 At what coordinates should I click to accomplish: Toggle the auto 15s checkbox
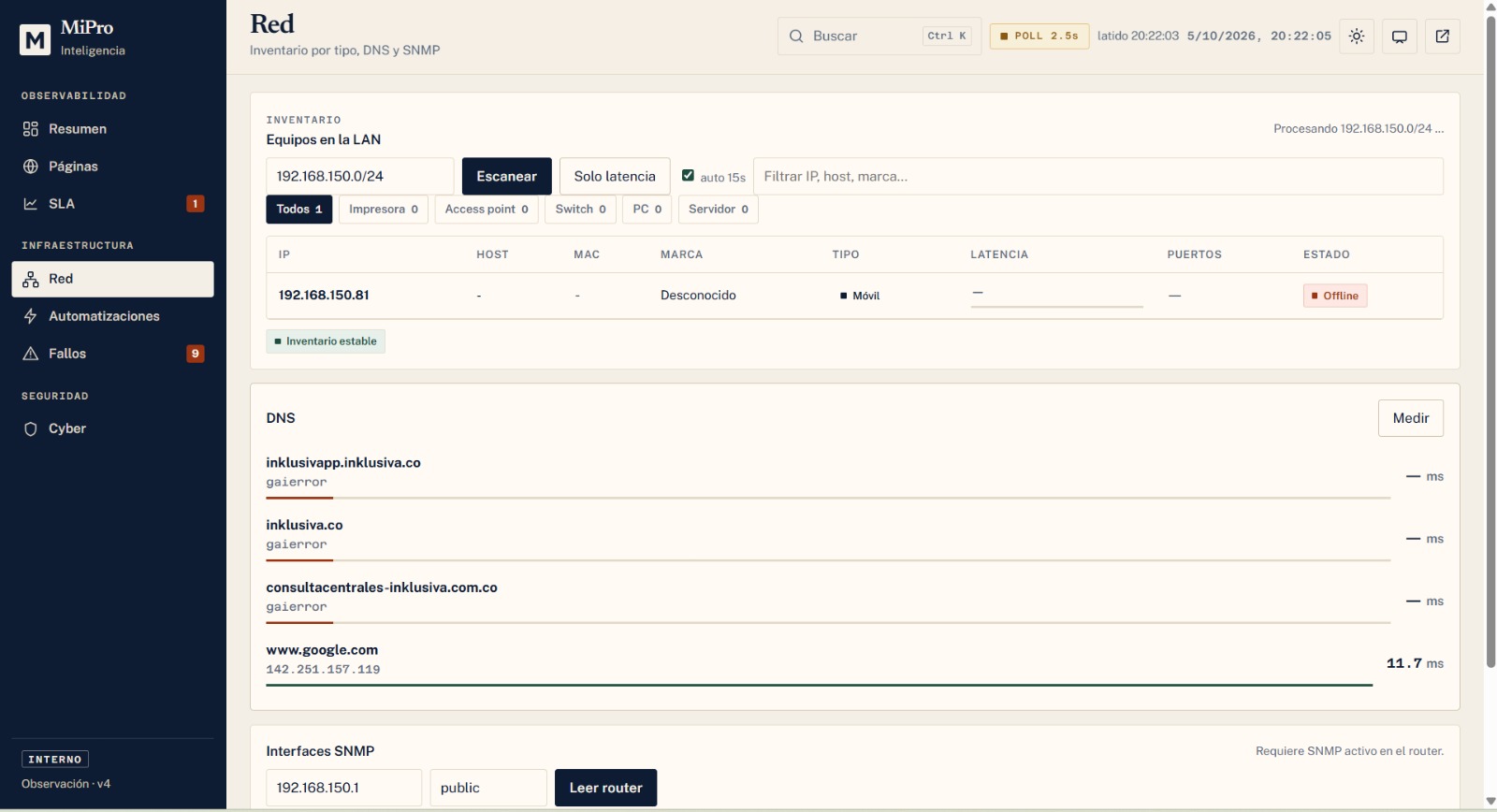click(688, 175)
